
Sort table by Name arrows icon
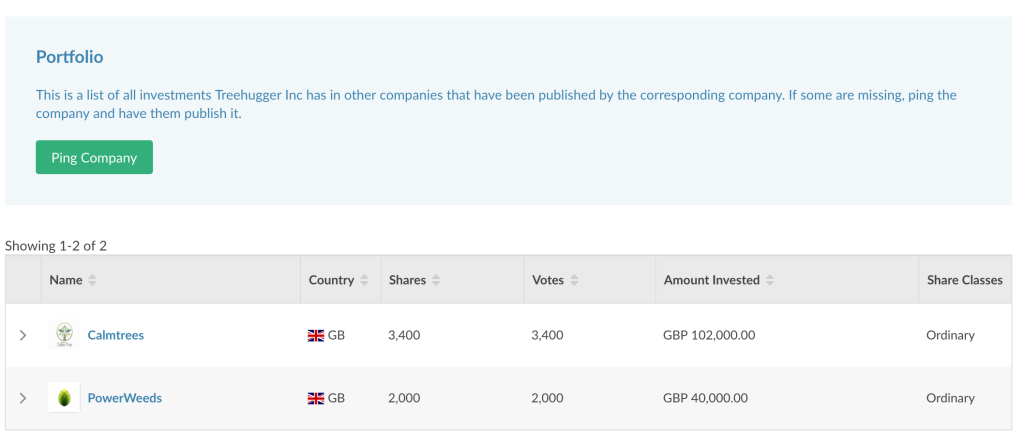click(92, 280)
